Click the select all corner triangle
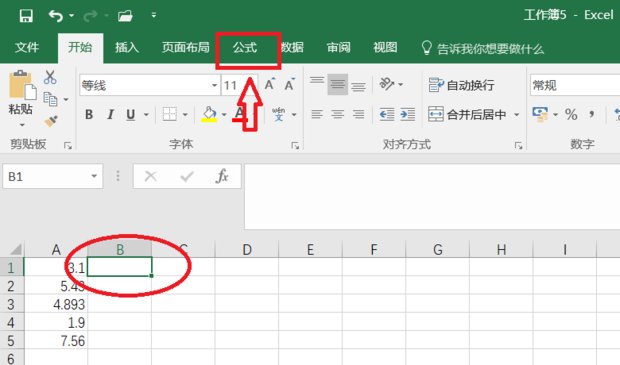 click(x=15, y=250)
